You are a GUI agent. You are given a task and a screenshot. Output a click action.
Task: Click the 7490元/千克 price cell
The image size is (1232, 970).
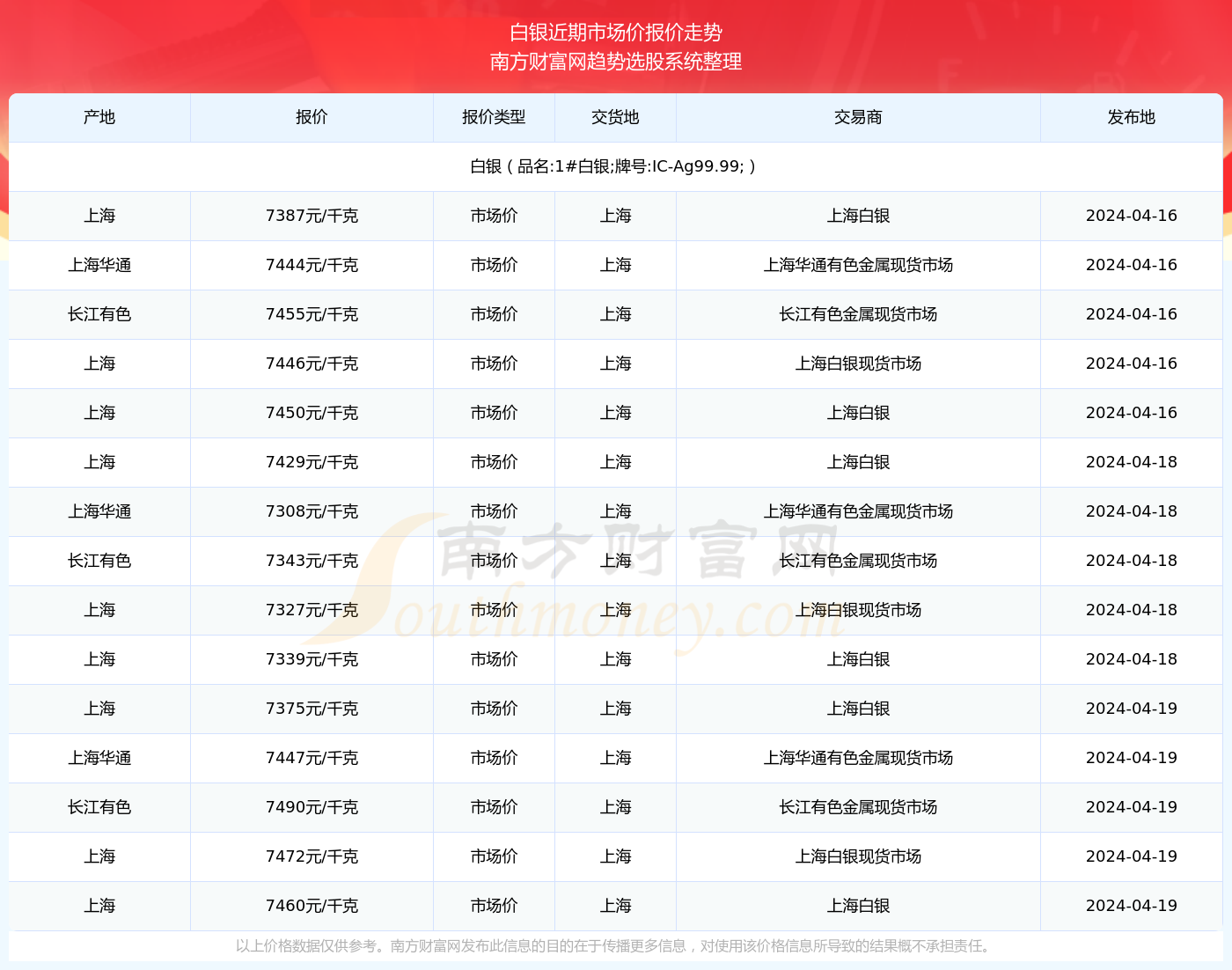(312, 807)
